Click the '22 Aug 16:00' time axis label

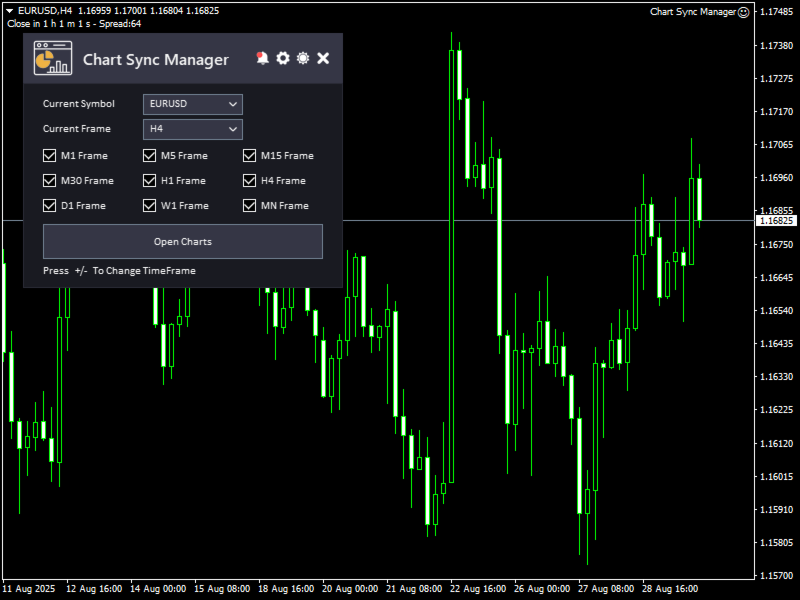[478, 589]
